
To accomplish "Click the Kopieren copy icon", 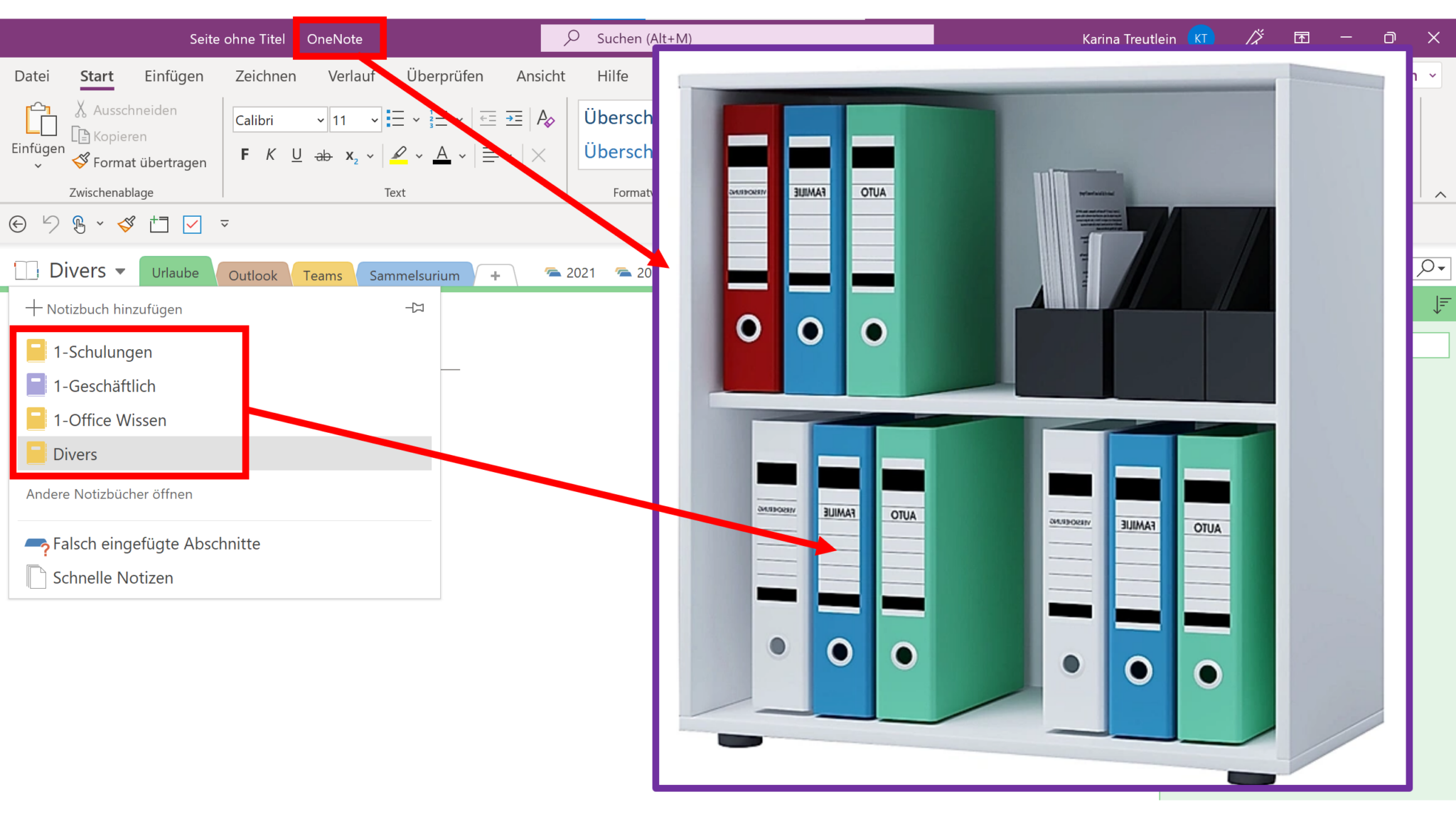I will (x=82, y=136).
